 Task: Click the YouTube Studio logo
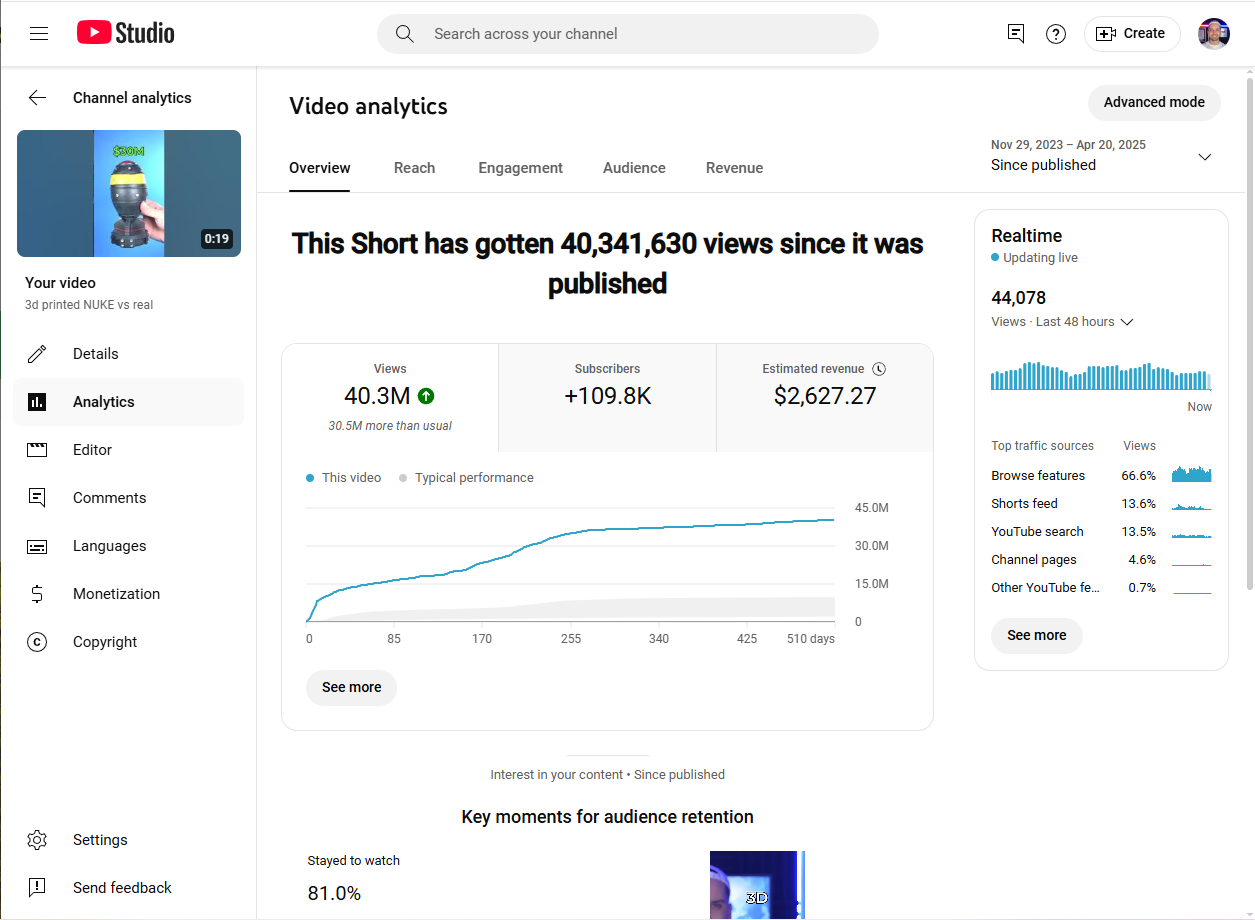[126, 33]
